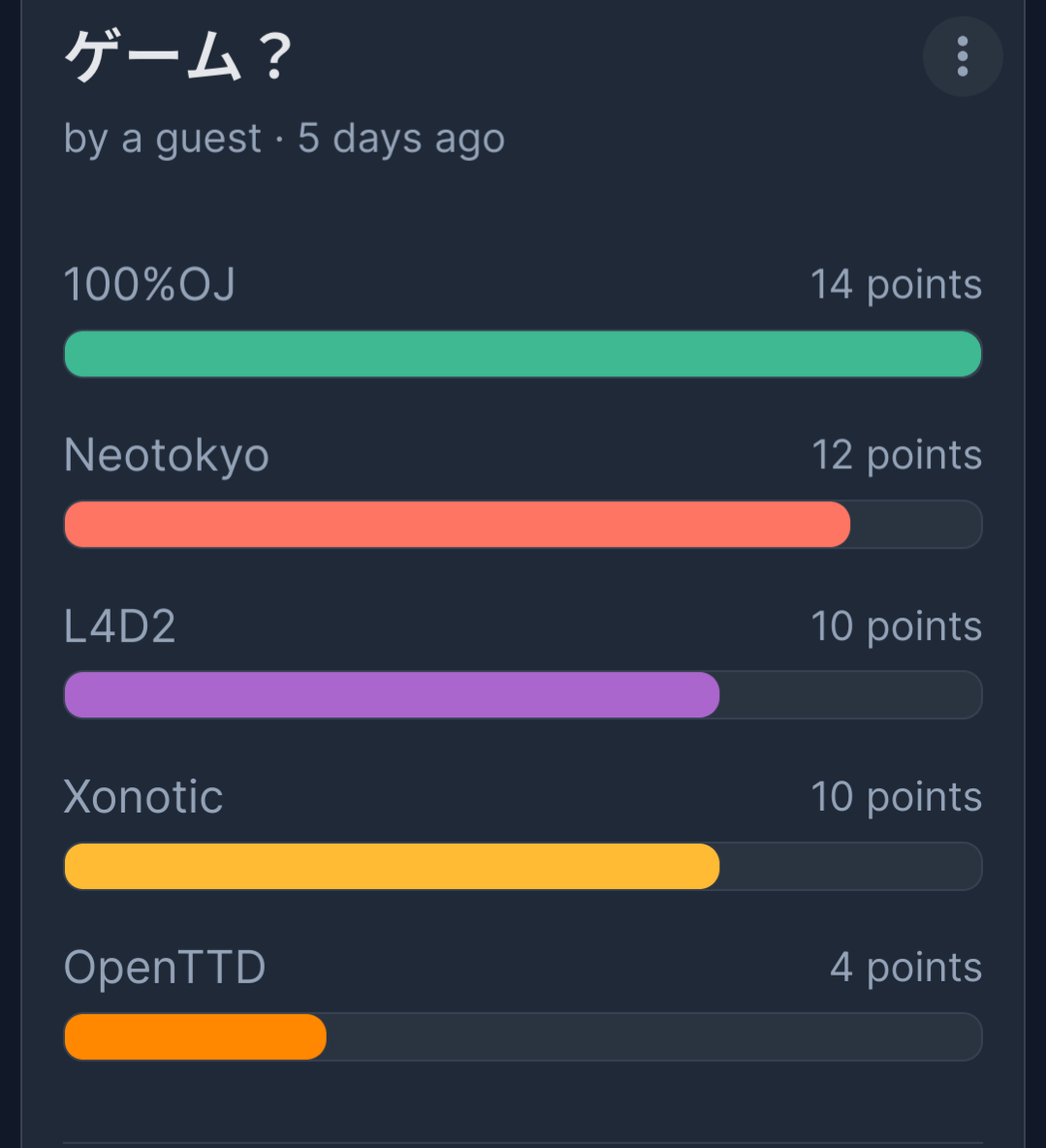Open the three-dot poll options menu
Screen dimensions: 1046x1148
(x=962, y=57)
